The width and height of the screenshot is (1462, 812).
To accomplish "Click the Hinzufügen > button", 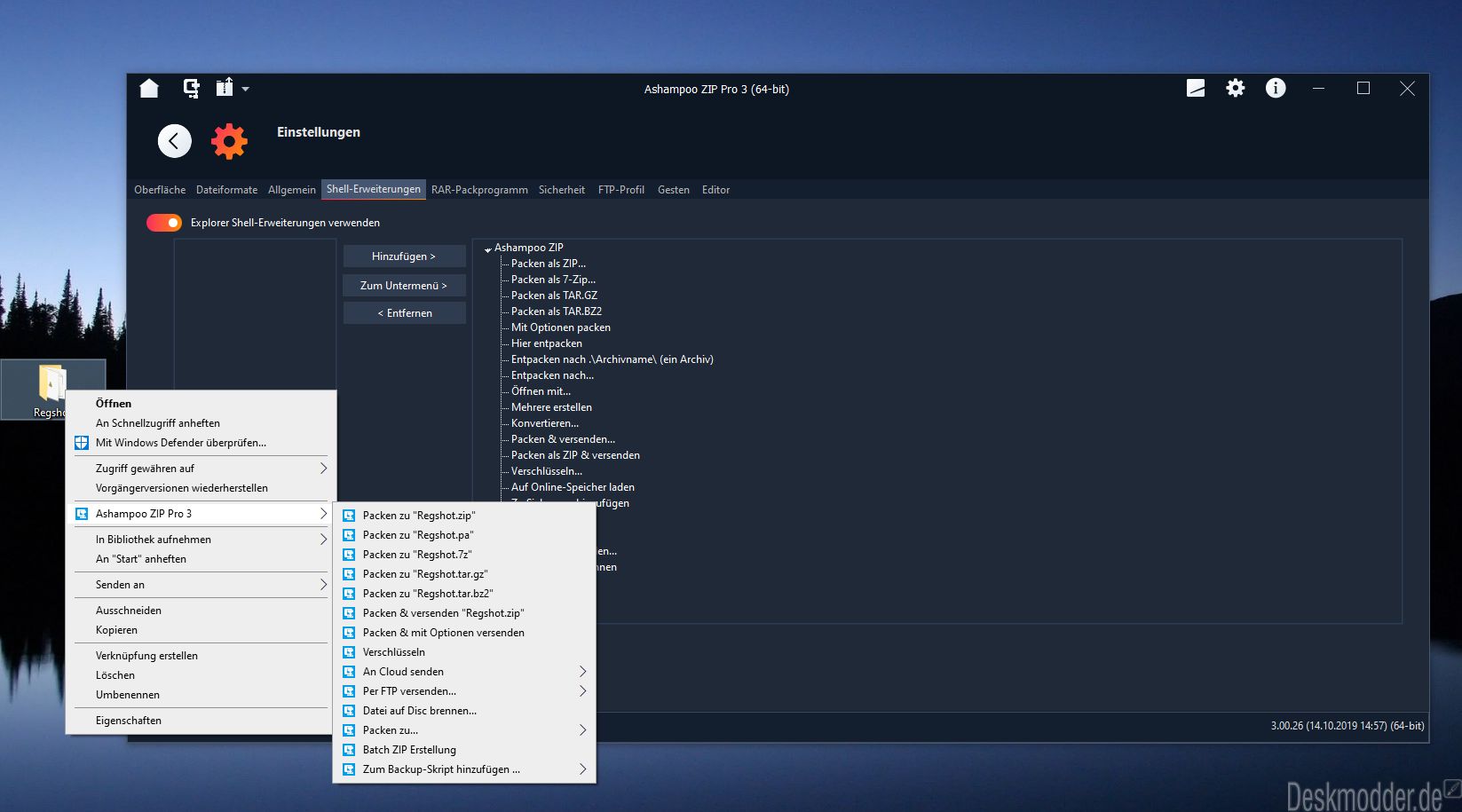I will pyautogui.click(x=405, y=256).
